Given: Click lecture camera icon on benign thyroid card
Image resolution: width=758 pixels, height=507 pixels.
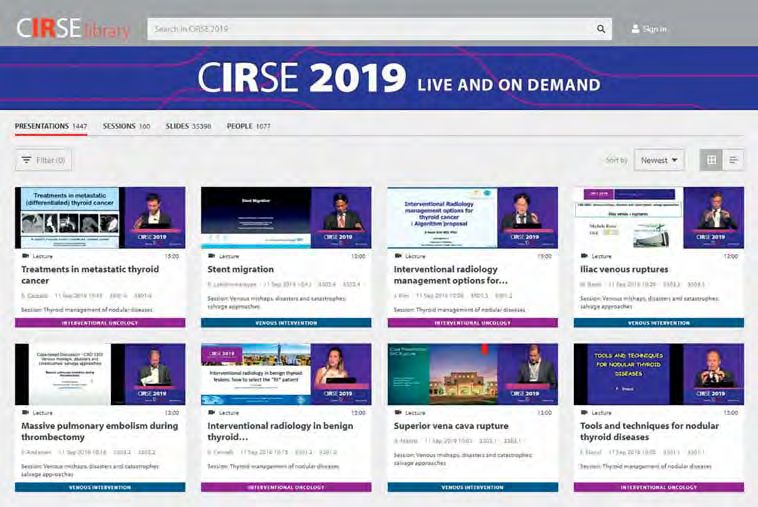Looking at the screenshot, I should point(211,412).
